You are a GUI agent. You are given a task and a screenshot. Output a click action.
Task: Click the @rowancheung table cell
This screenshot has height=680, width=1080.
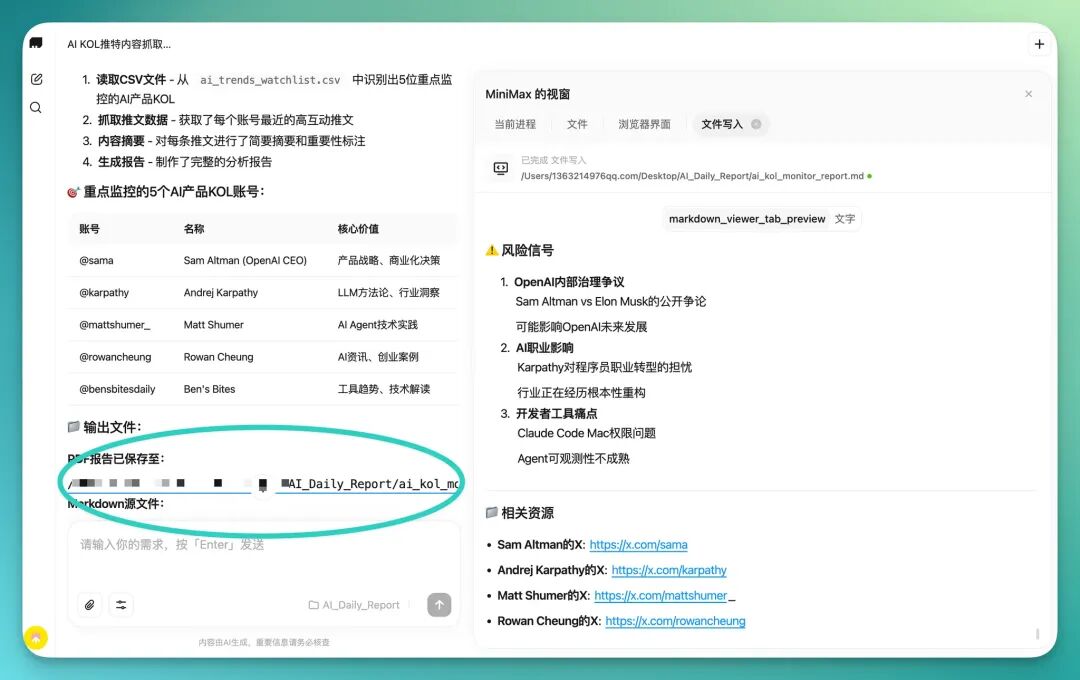(115, 358)
